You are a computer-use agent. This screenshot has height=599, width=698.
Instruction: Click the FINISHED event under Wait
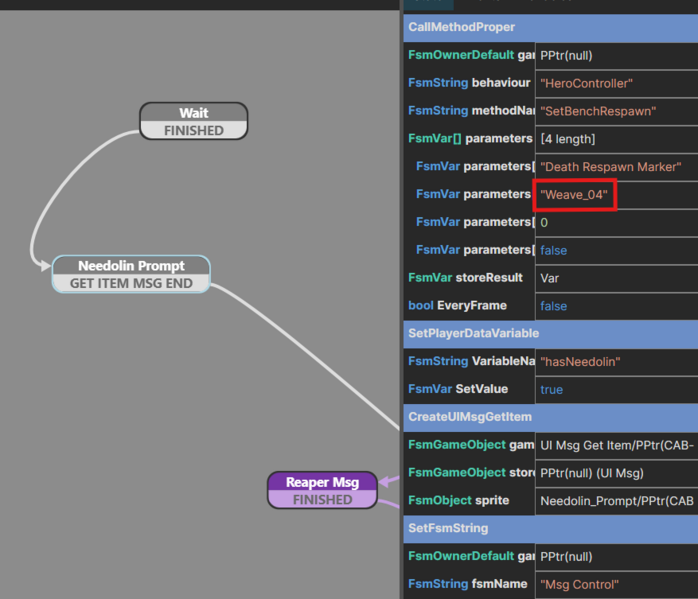(x=193, y=130)
